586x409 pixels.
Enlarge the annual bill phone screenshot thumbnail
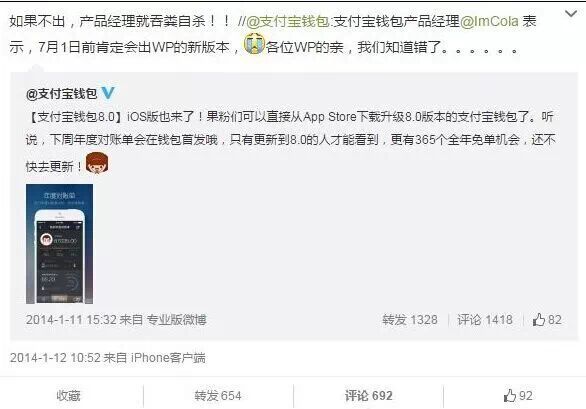click(59, 244)
